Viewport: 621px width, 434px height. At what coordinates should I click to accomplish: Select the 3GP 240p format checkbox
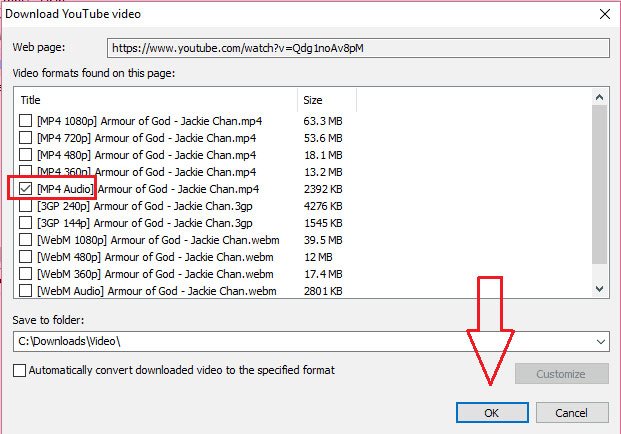click(25, 206)
